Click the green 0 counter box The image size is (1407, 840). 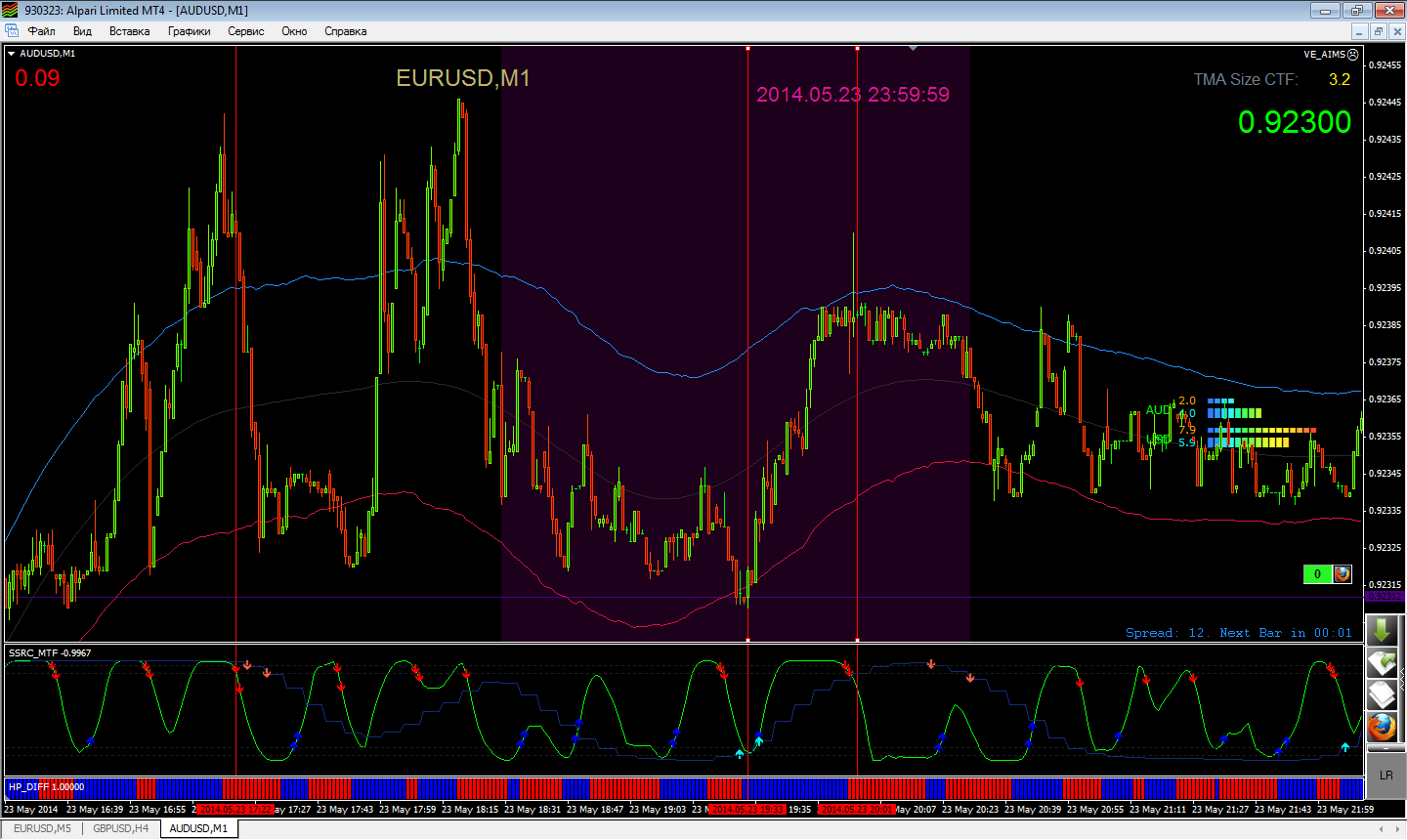pyautogui.click(x=1317, y=574)
